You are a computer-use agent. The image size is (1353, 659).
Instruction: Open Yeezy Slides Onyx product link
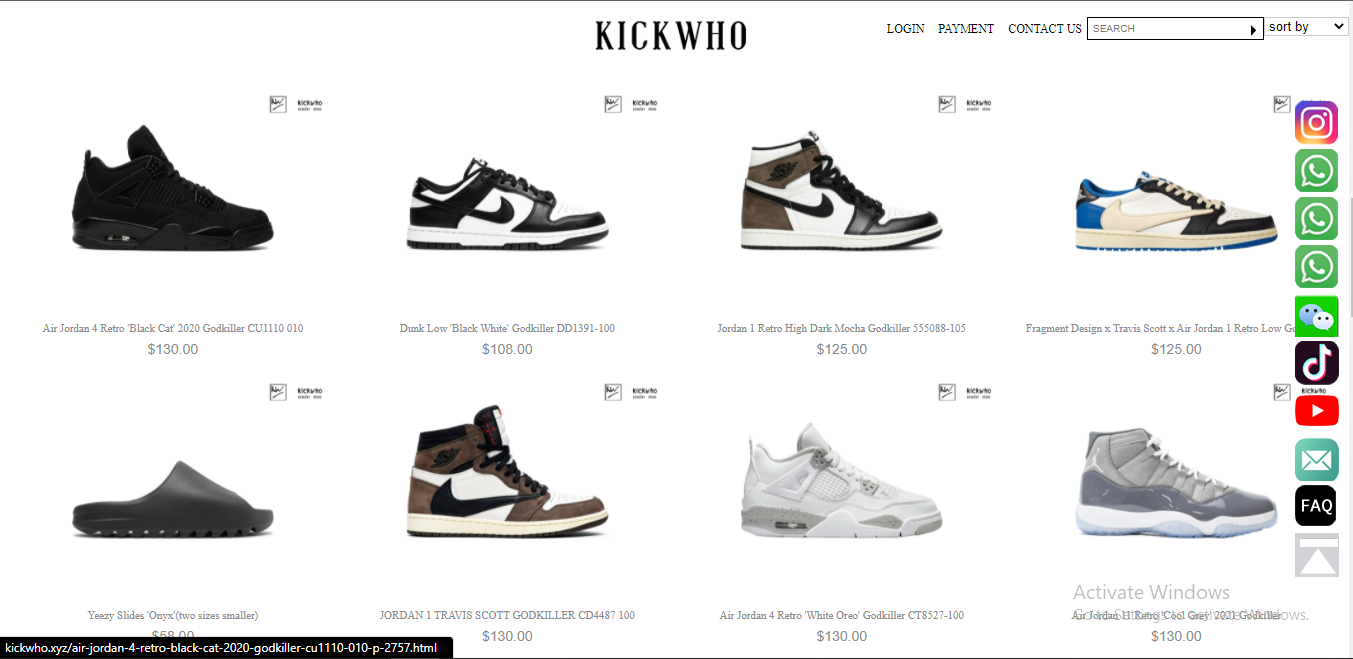coord(173,615)
